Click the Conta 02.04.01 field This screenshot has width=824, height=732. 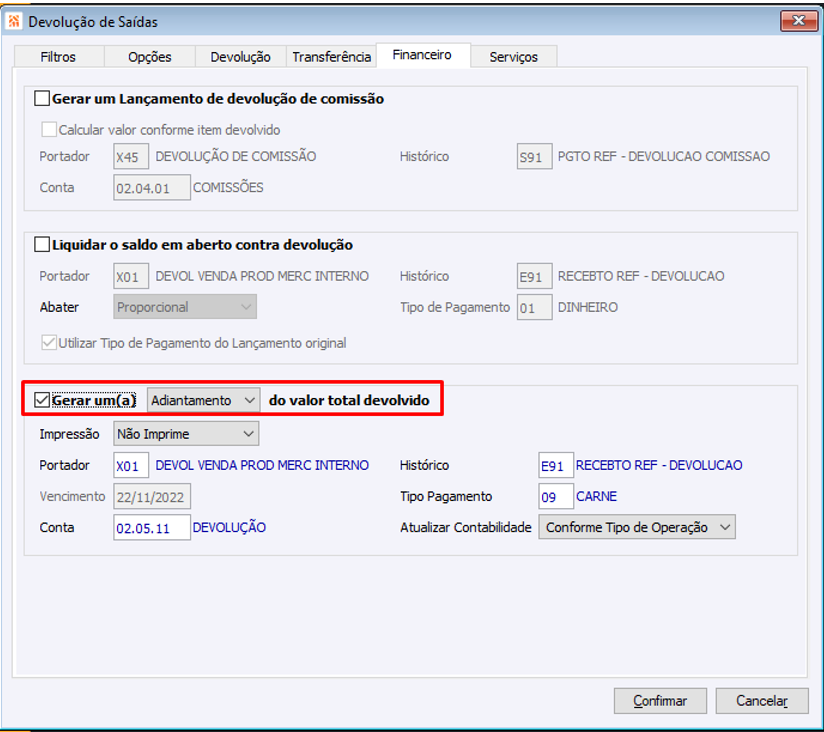152,188
